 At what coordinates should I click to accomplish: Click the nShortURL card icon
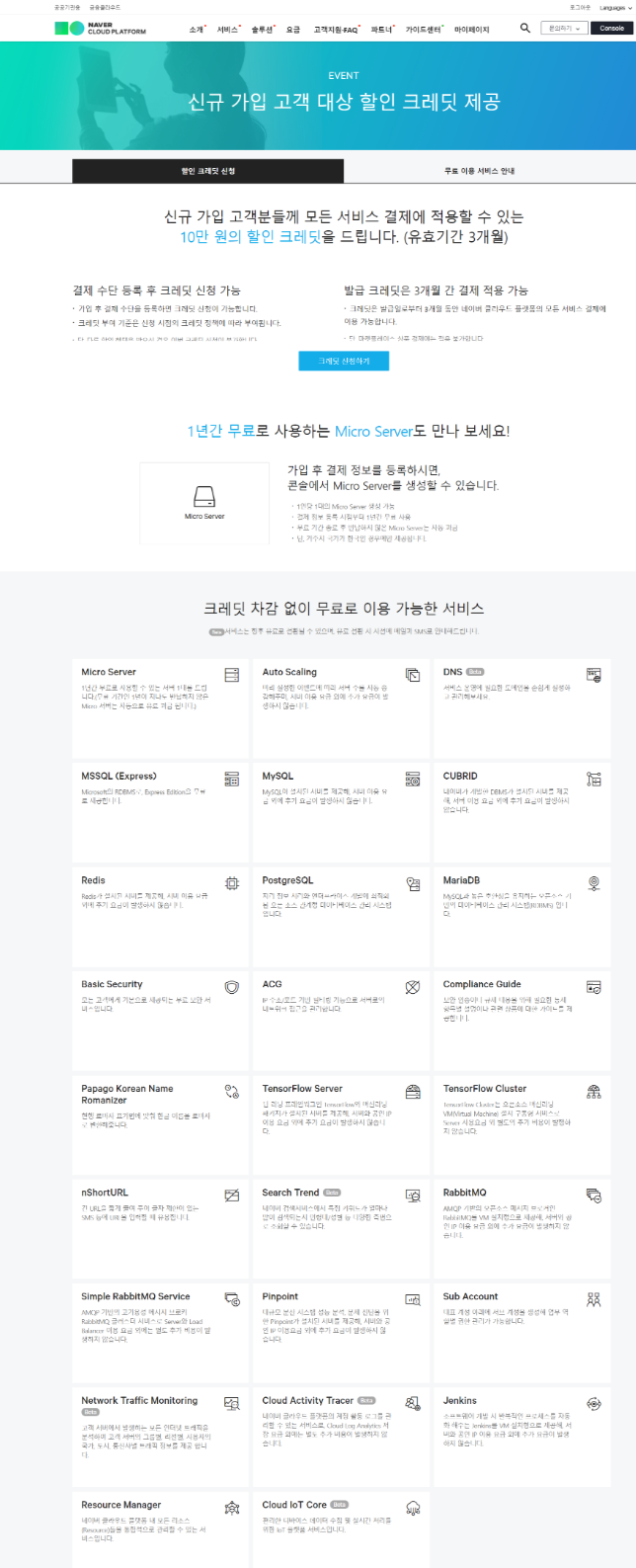[x=232, y=1196]
